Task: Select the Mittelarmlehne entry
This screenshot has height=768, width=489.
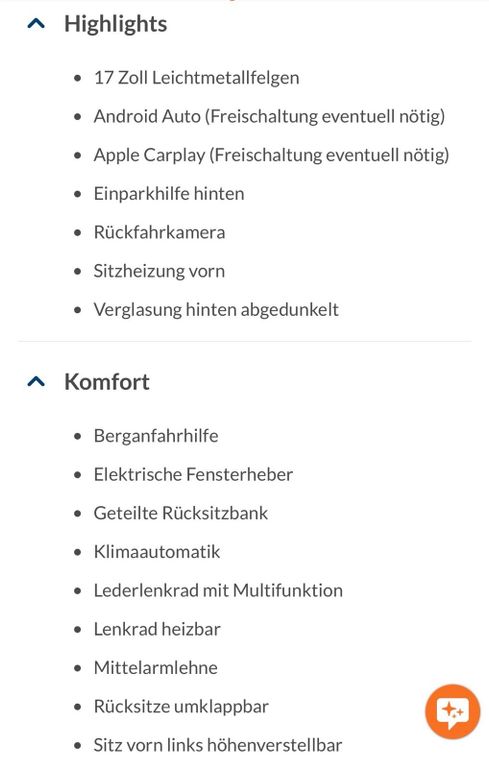Action: pos(155,668)
